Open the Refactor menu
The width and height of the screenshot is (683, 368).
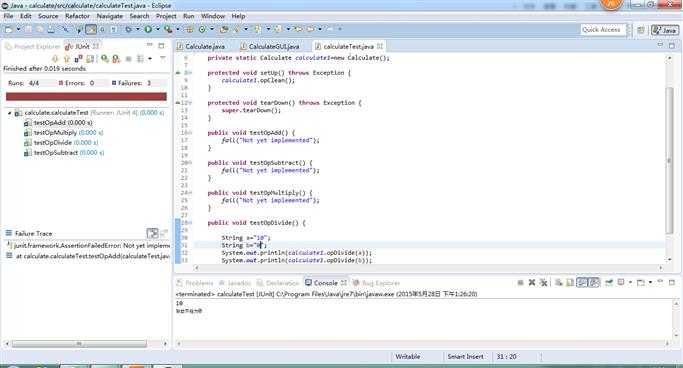pyautogui.click(x=77, y=16)
